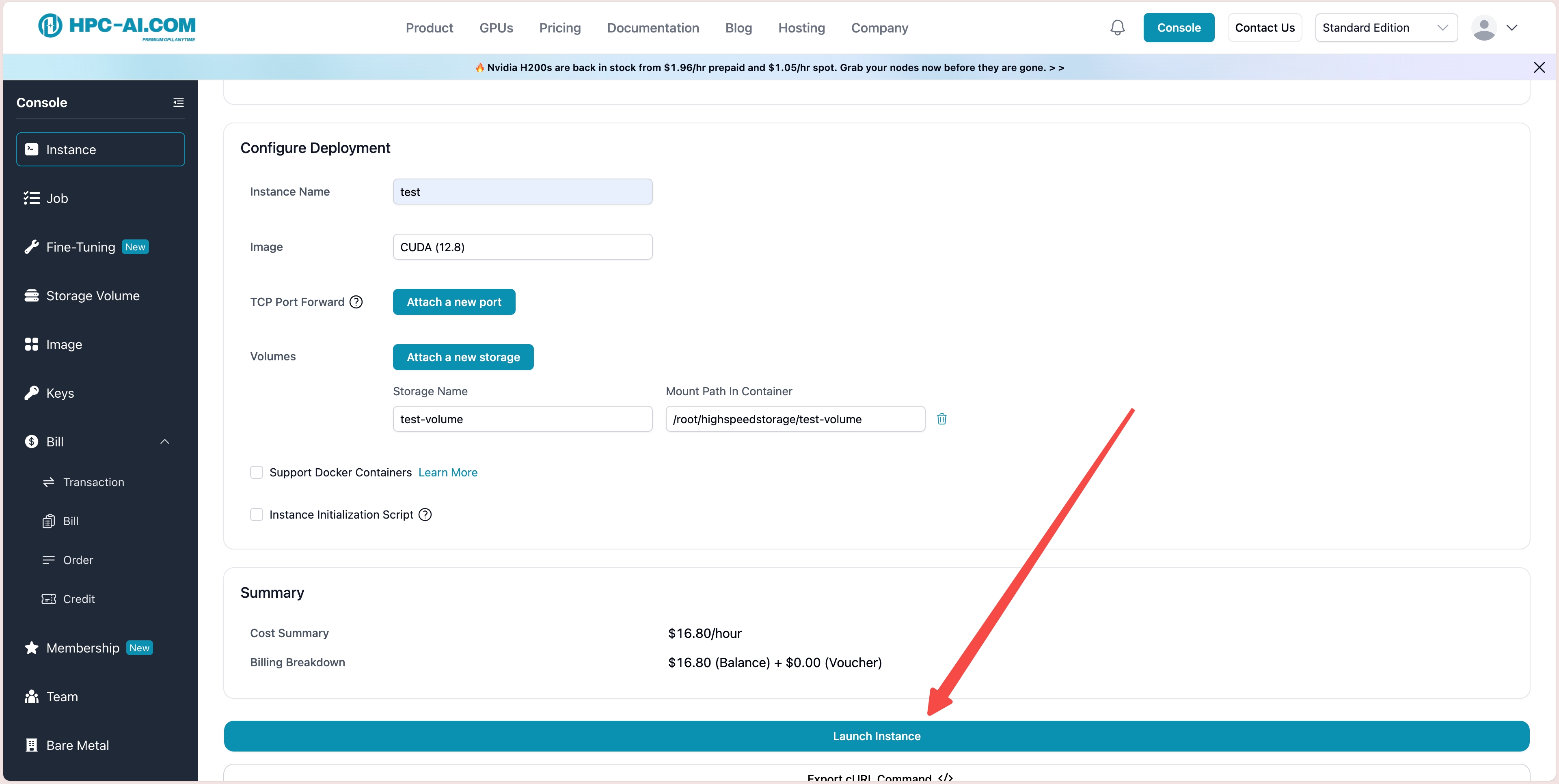Click Attach a new port button
The width and height of the screenshot is (1559, 784).
[454, 302]
